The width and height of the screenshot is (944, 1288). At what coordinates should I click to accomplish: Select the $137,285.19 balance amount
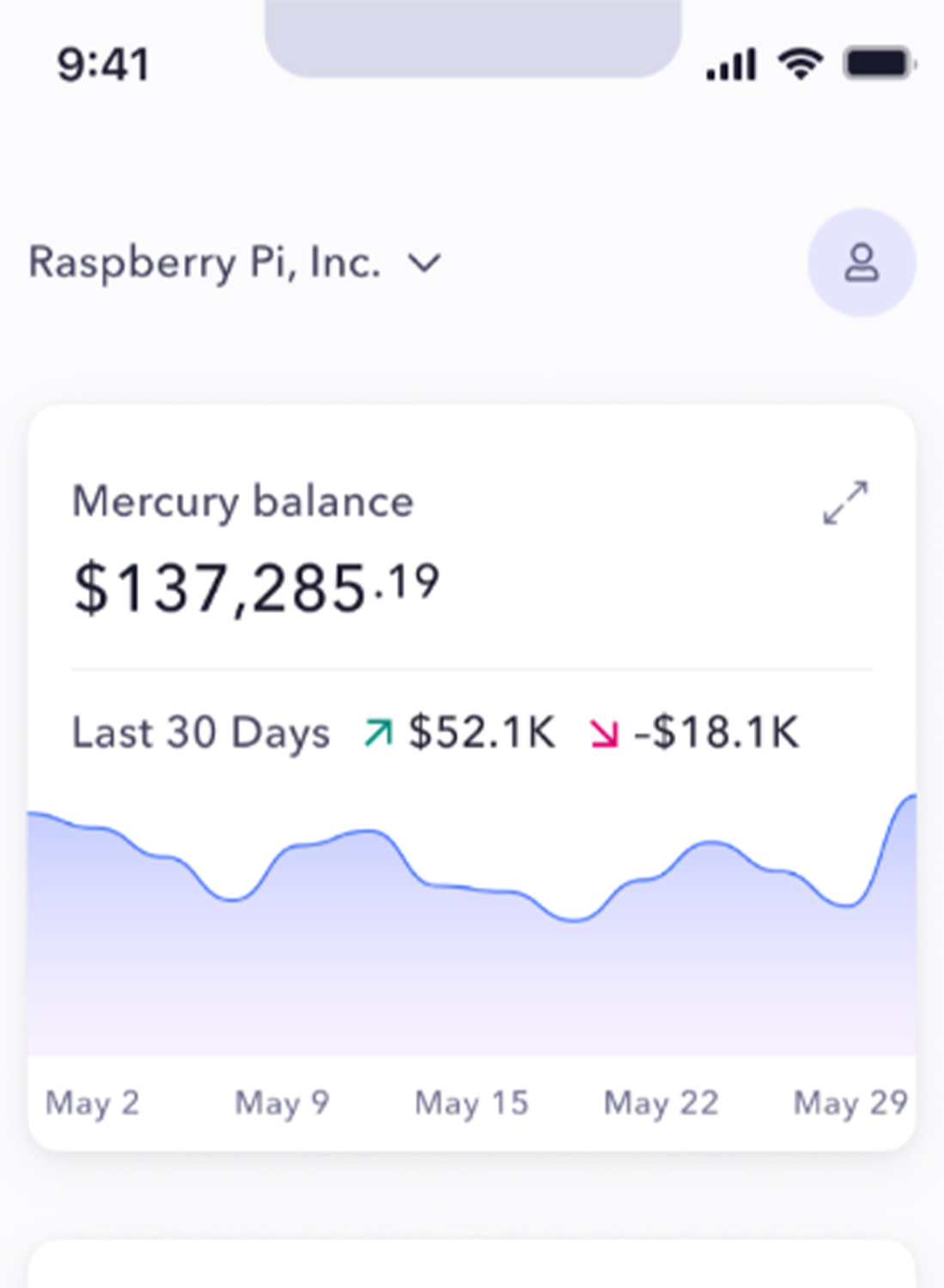point(256,589)
